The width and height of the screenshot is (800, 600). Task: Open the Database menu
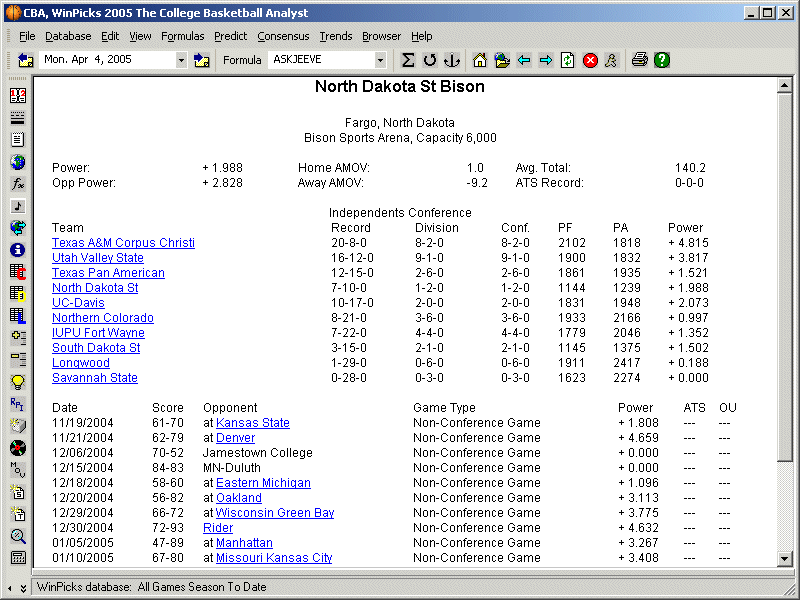click(68, 36)
